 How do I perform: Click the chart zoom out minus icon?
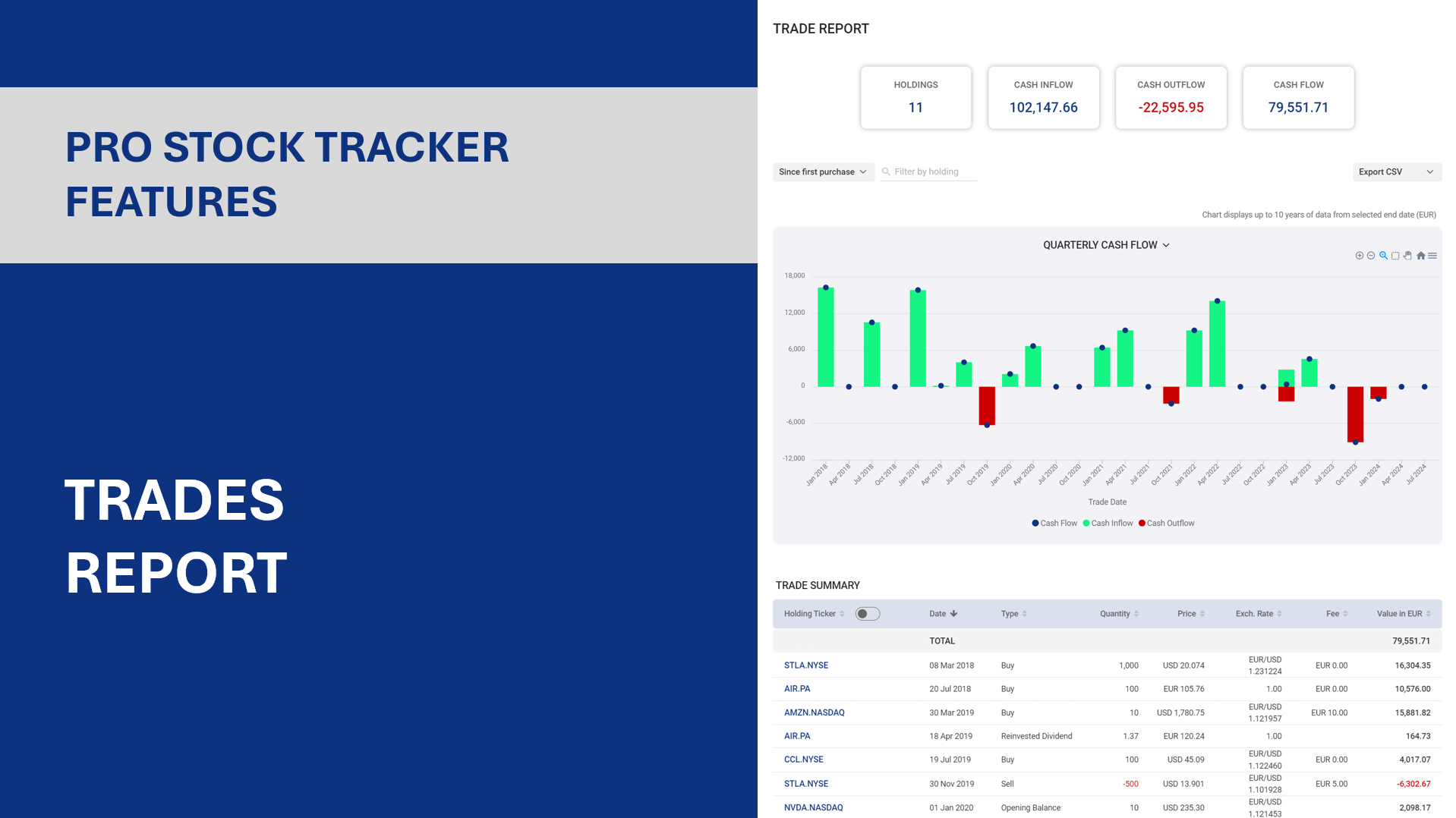point(1371,256)
